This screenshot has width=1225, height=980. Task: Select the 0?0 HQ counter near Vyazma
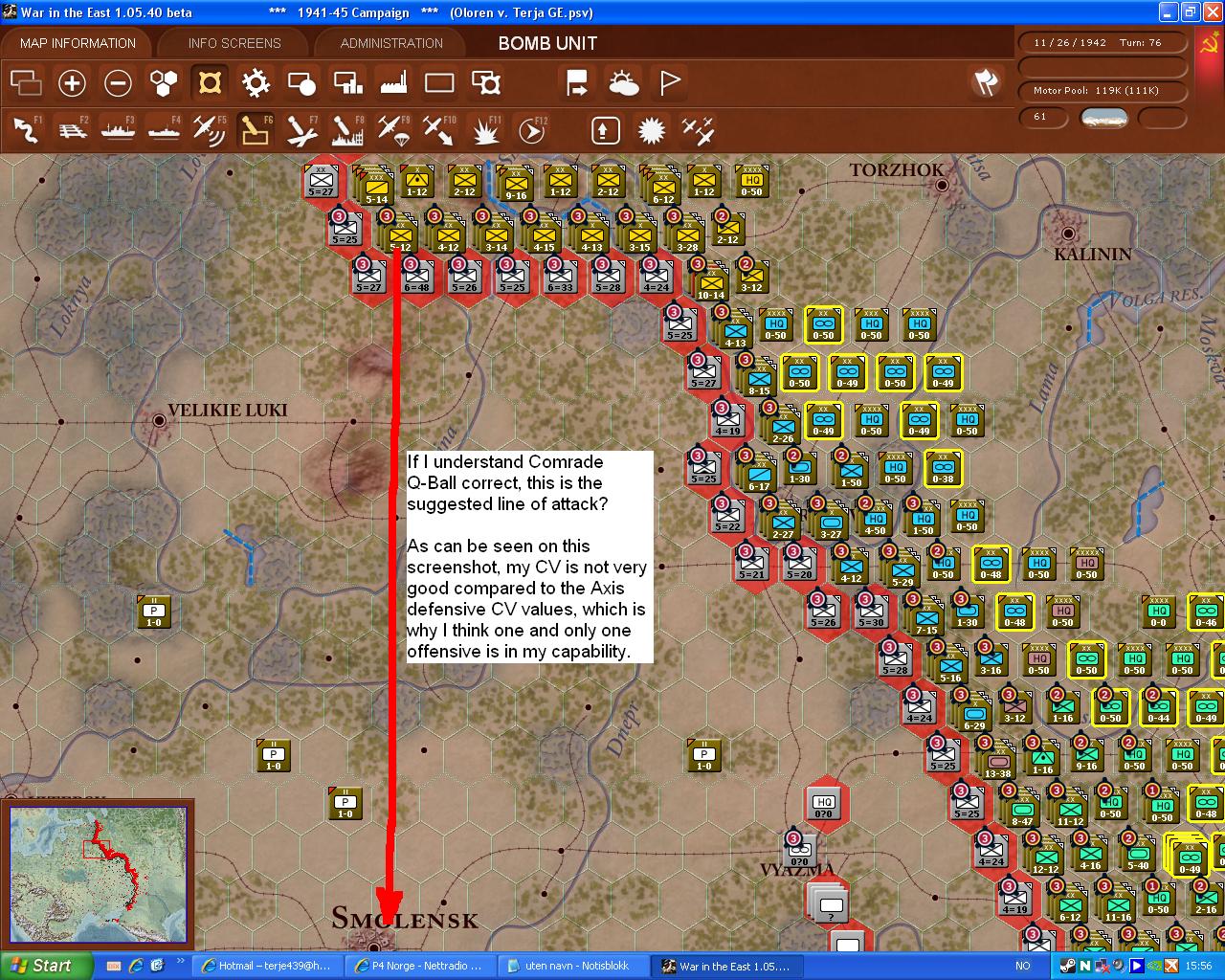pyautogui.click(x=824, y=802)
